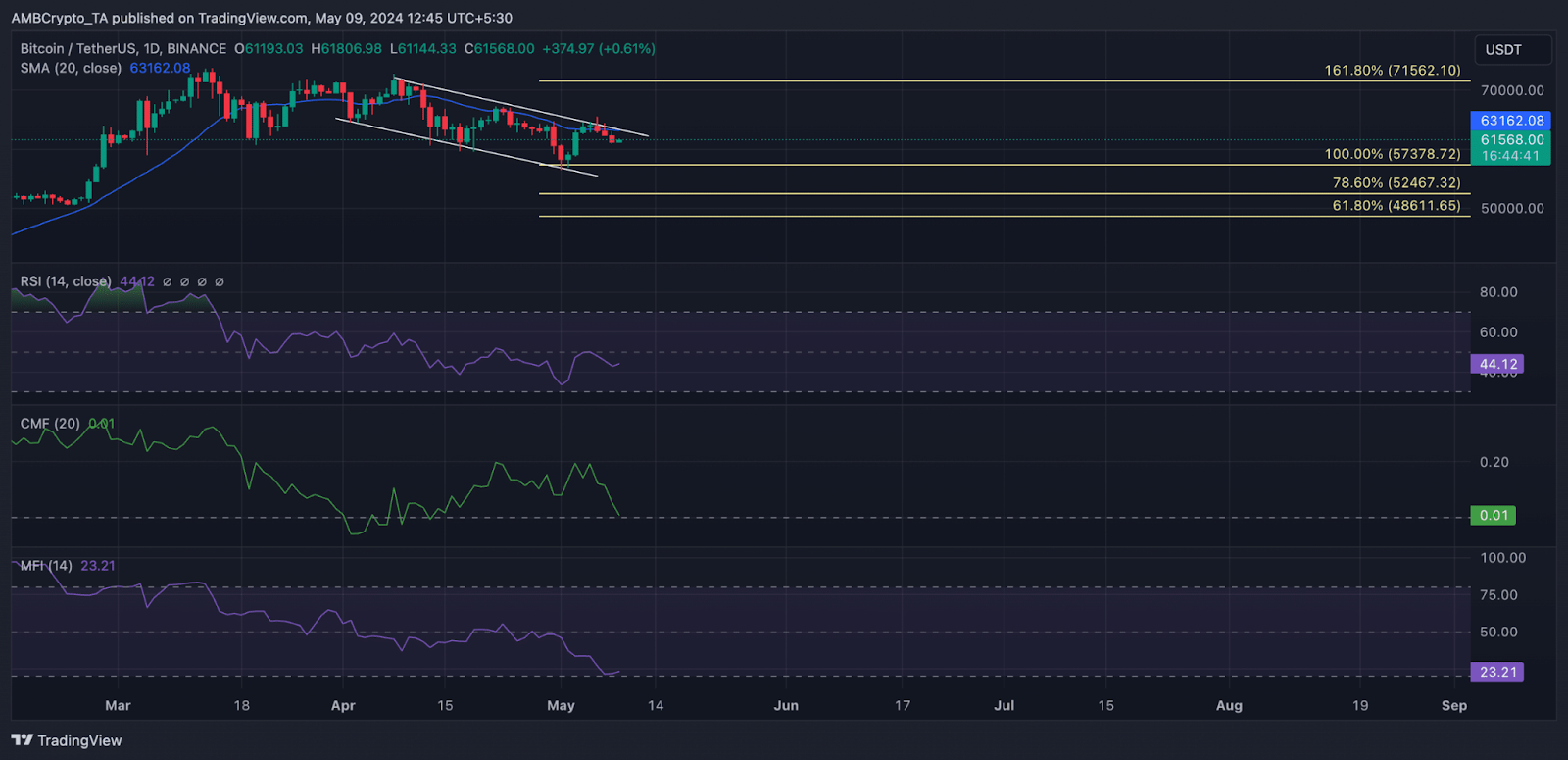Select the 161.80% Fibonacci level line label

(x=1392, y=71)
